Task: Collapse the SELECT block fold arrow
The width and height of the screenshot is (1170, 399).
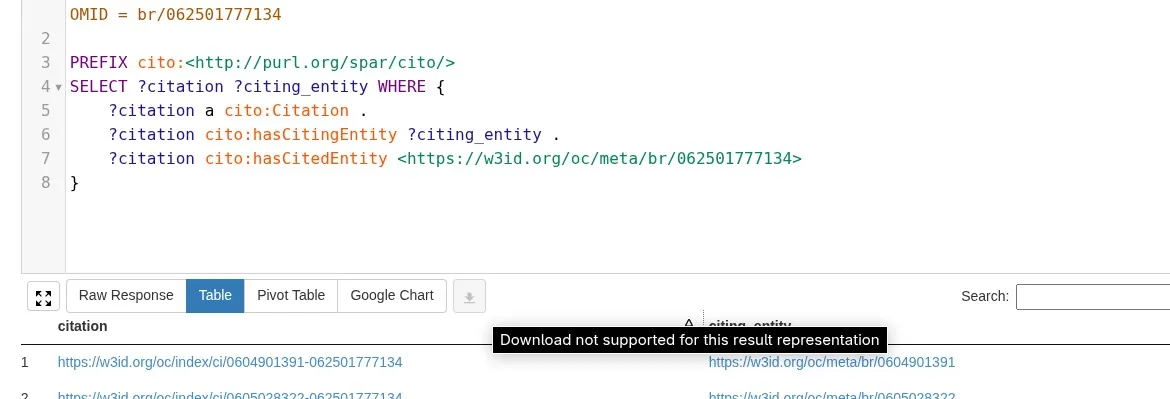Action: coord(59,87)
